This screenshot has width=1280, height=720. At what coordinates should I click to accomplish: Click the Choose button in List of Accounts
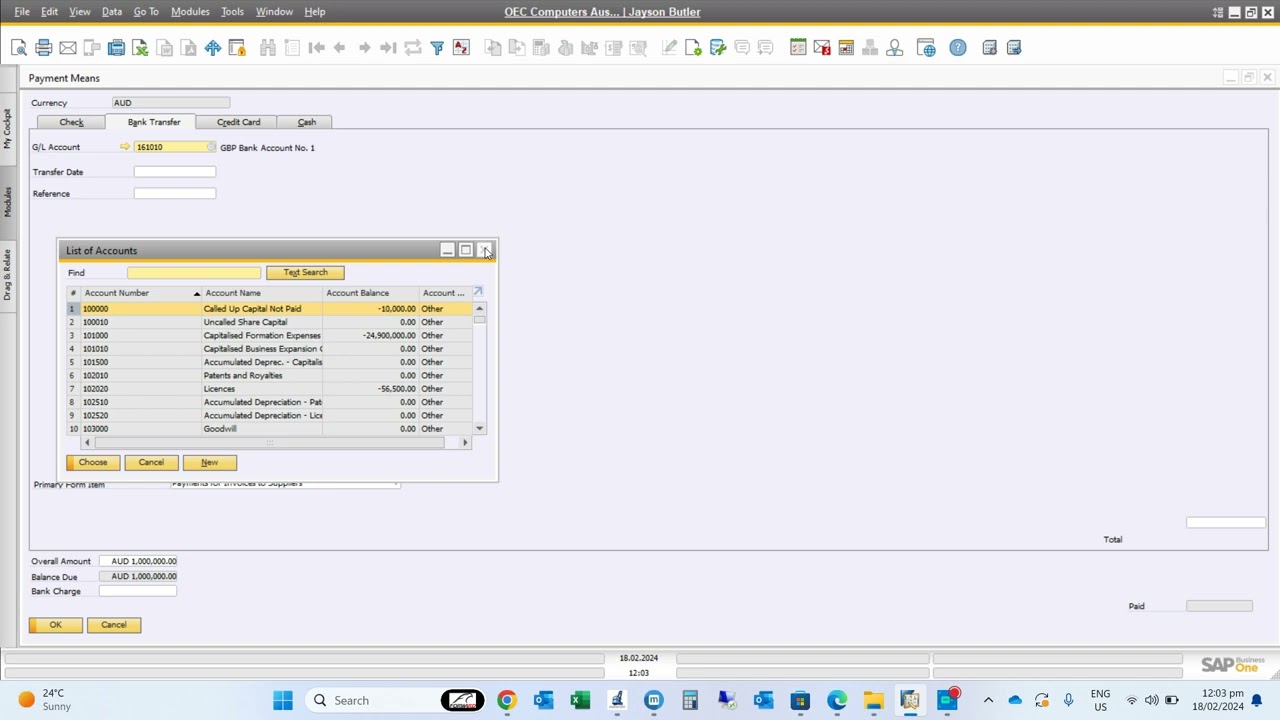[93, 462]
